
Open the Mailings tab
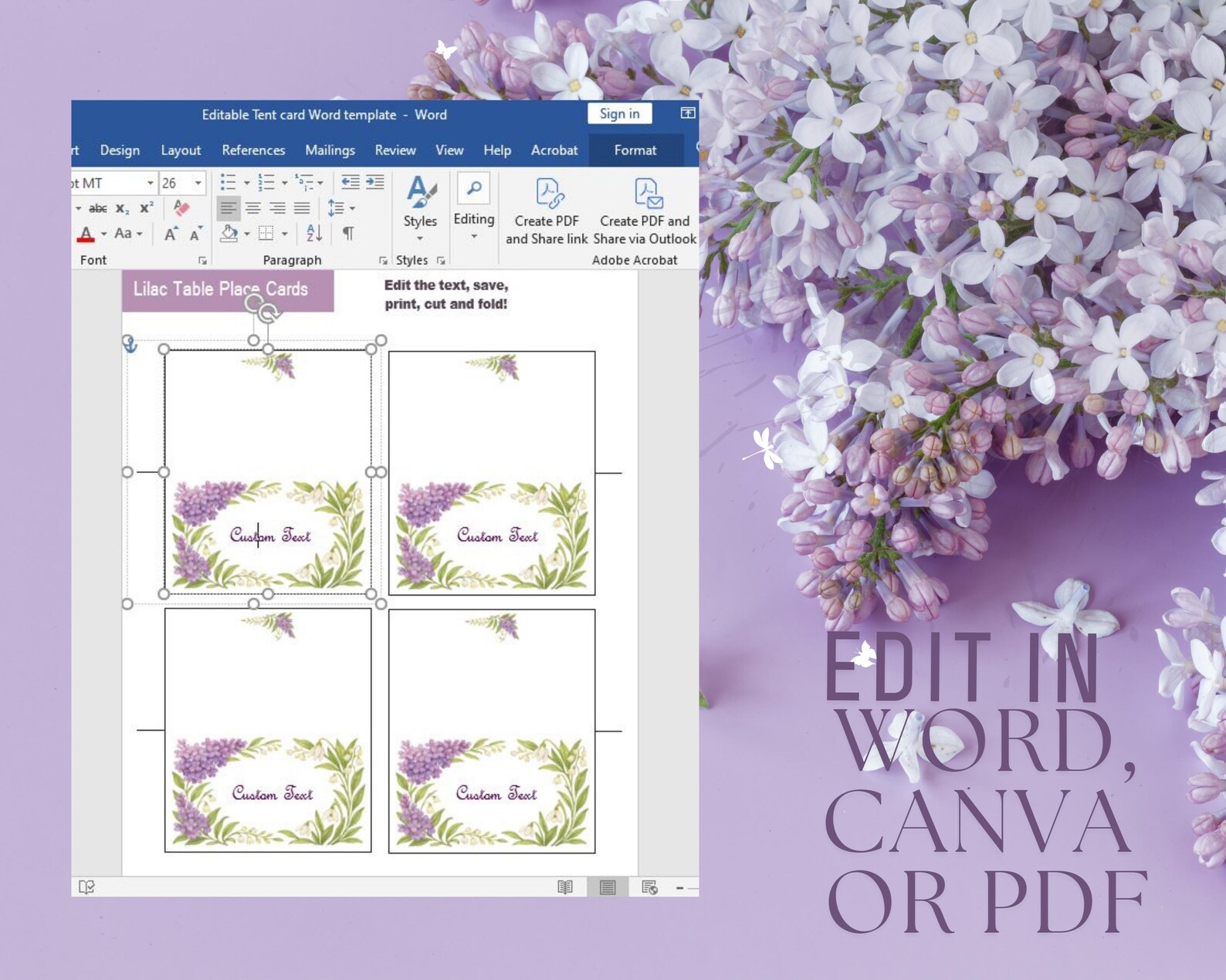(x=330, y=150)
